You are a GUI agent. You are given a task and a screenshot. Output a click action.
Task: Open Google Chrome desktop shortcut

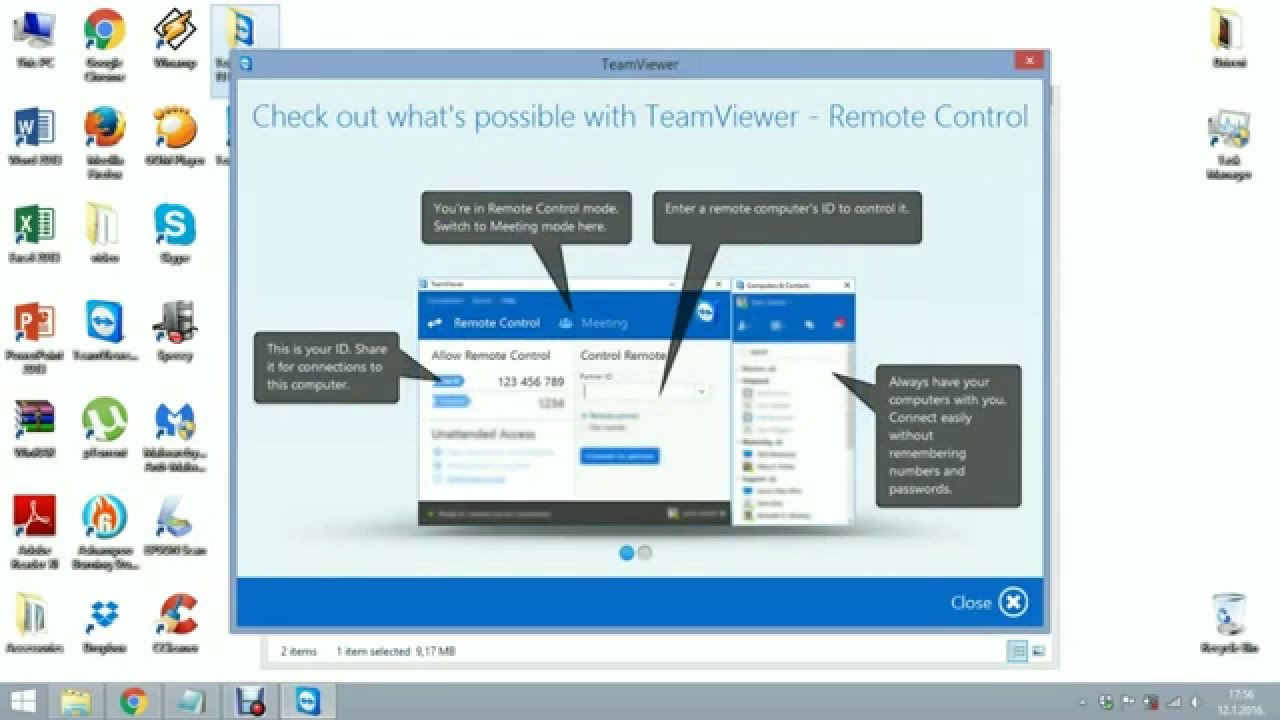click(x=104, y=45)
